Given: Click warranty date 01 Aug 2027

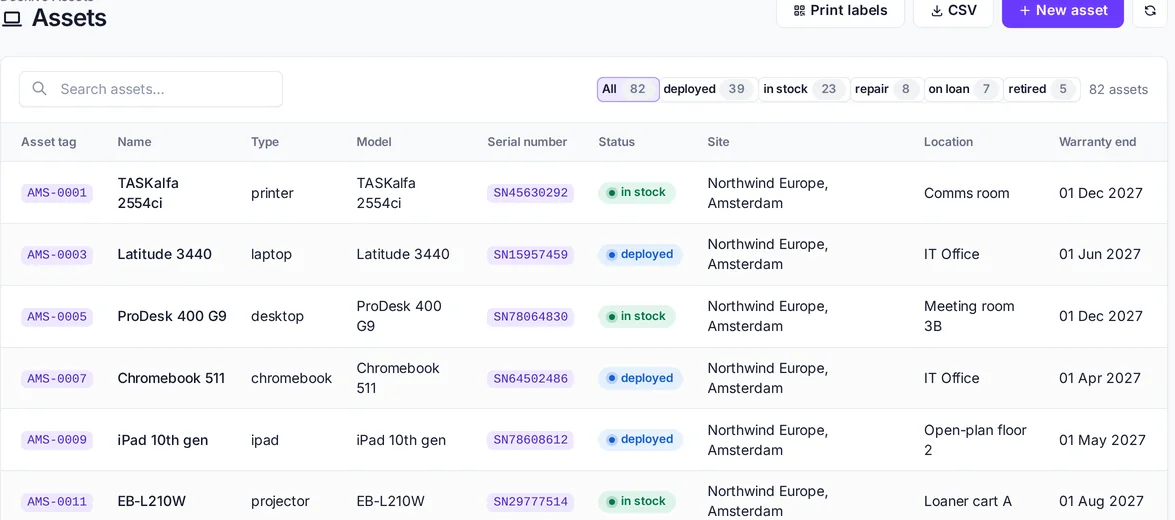Looking at the screenshot, I should pyautogui.click(x=1102, y=501).
